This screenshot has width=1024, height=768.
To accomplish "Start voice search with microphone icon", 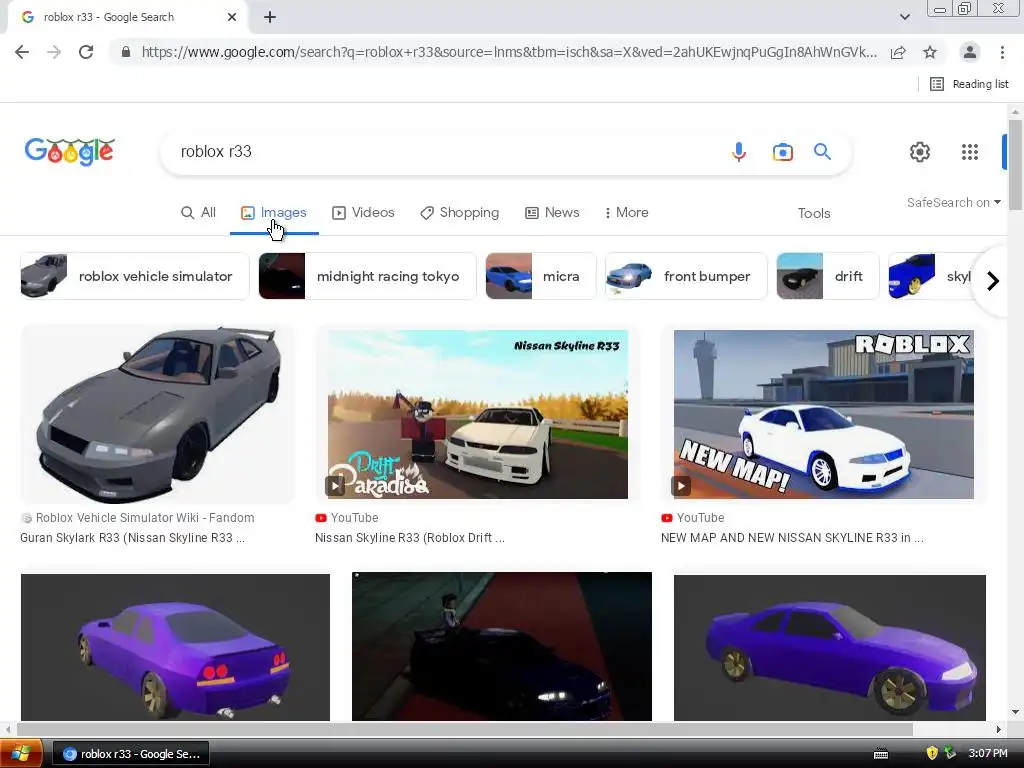I will [739, 152].
